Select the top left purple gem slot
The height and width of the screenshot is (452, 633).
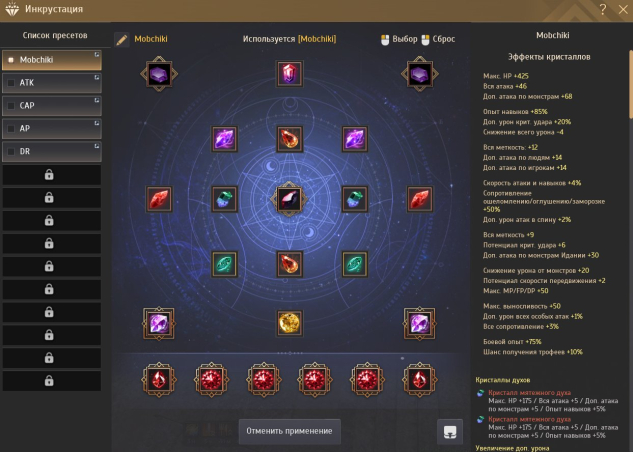(x=159, y=74)
